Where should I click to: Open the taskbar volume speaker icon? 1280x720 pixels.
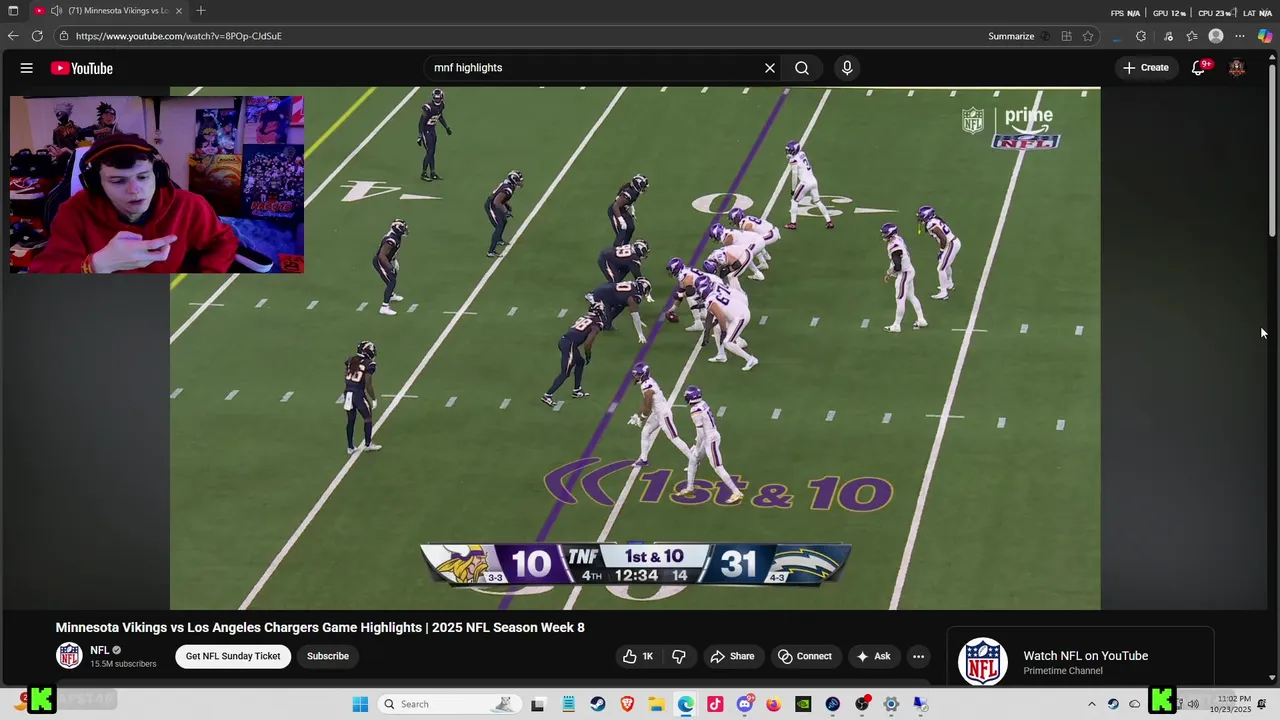[x=1193, y=704]
